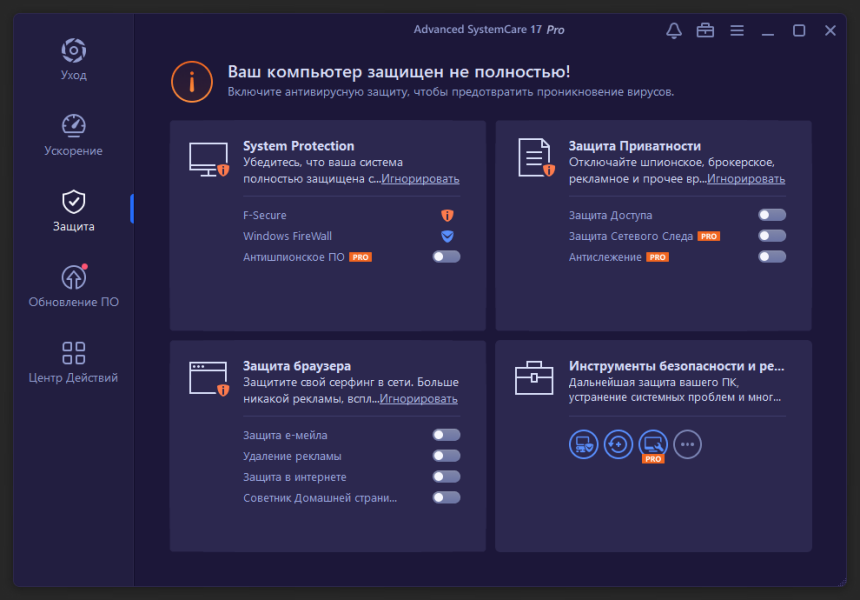
Task: Show more security tools via ellipsis icon
Action: [687, 444]
